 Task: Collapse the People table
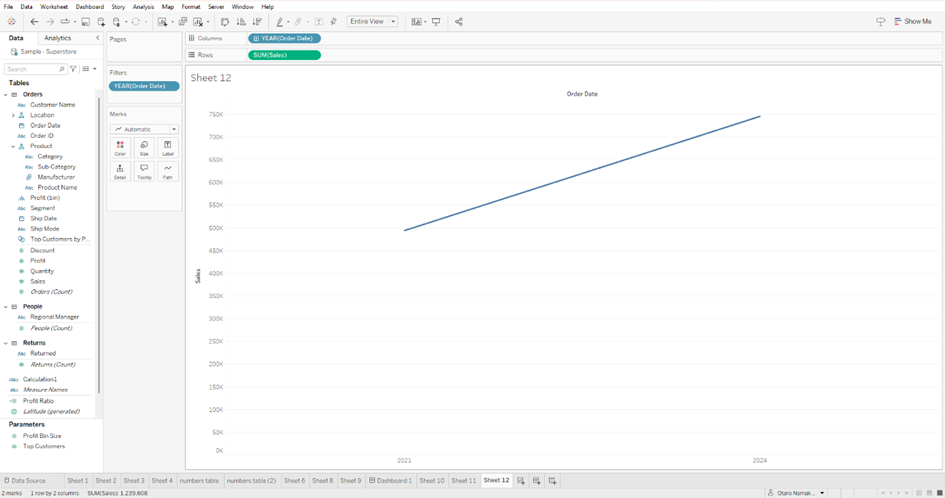(x=6, y=306)
